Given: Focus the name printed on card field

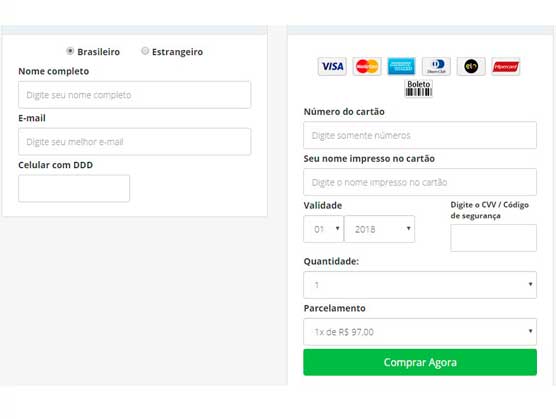Looking at the screenshot, I should 420,182.
